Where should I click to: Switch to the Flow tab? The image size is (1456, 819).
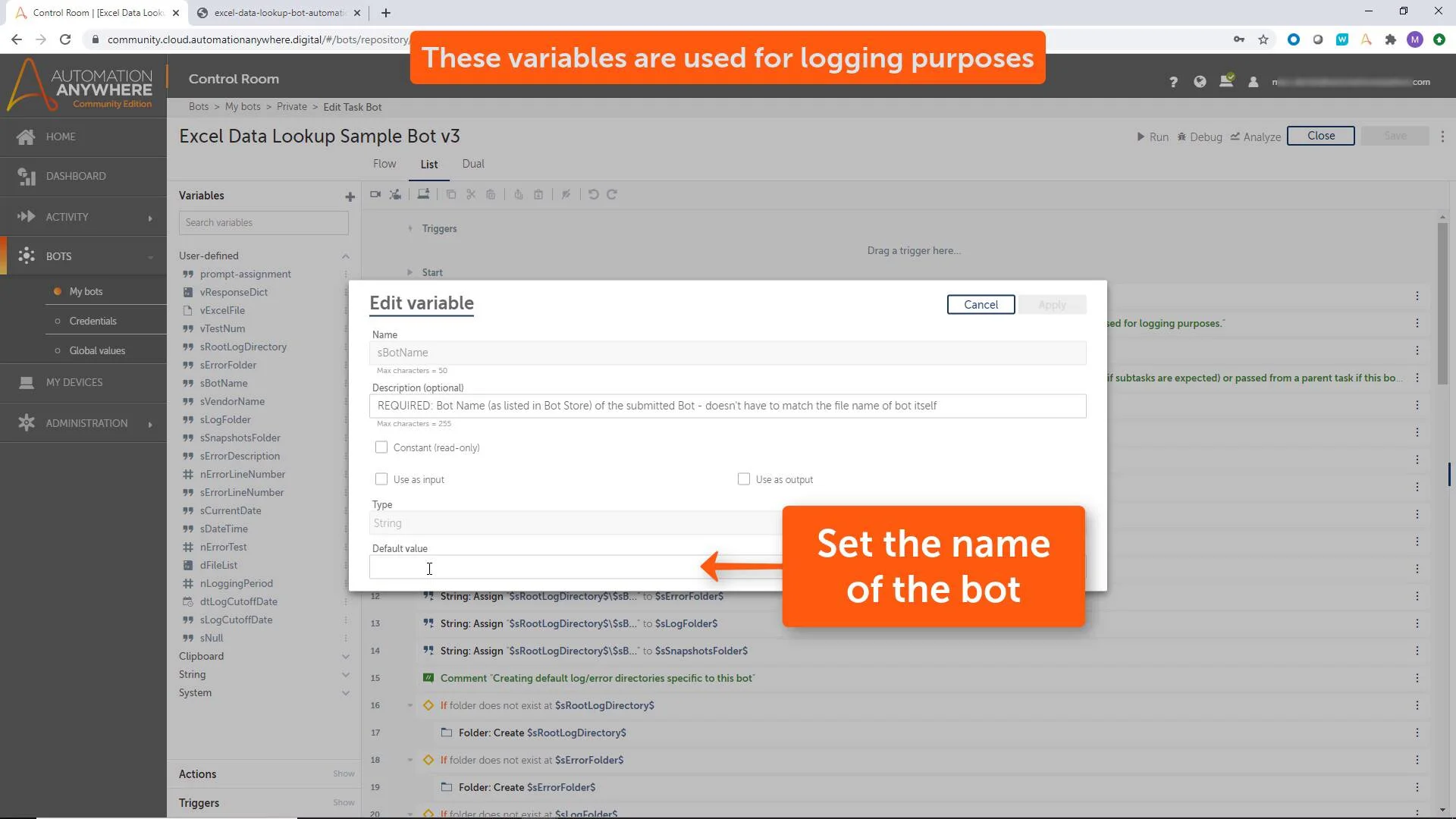[384, 164]
